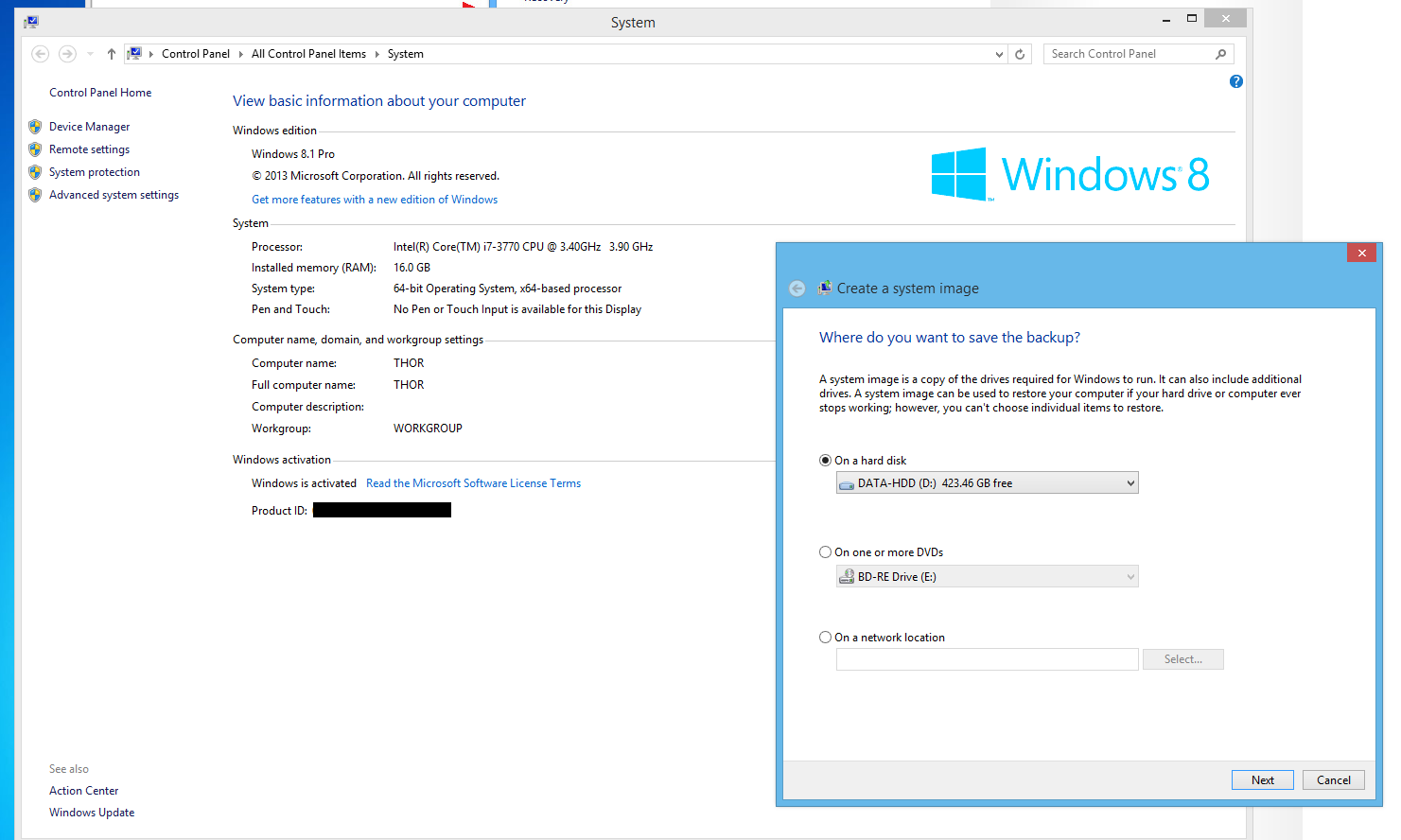Minimize the System window
Screen dimensions: 1401x840
[x=1166, y=19]
